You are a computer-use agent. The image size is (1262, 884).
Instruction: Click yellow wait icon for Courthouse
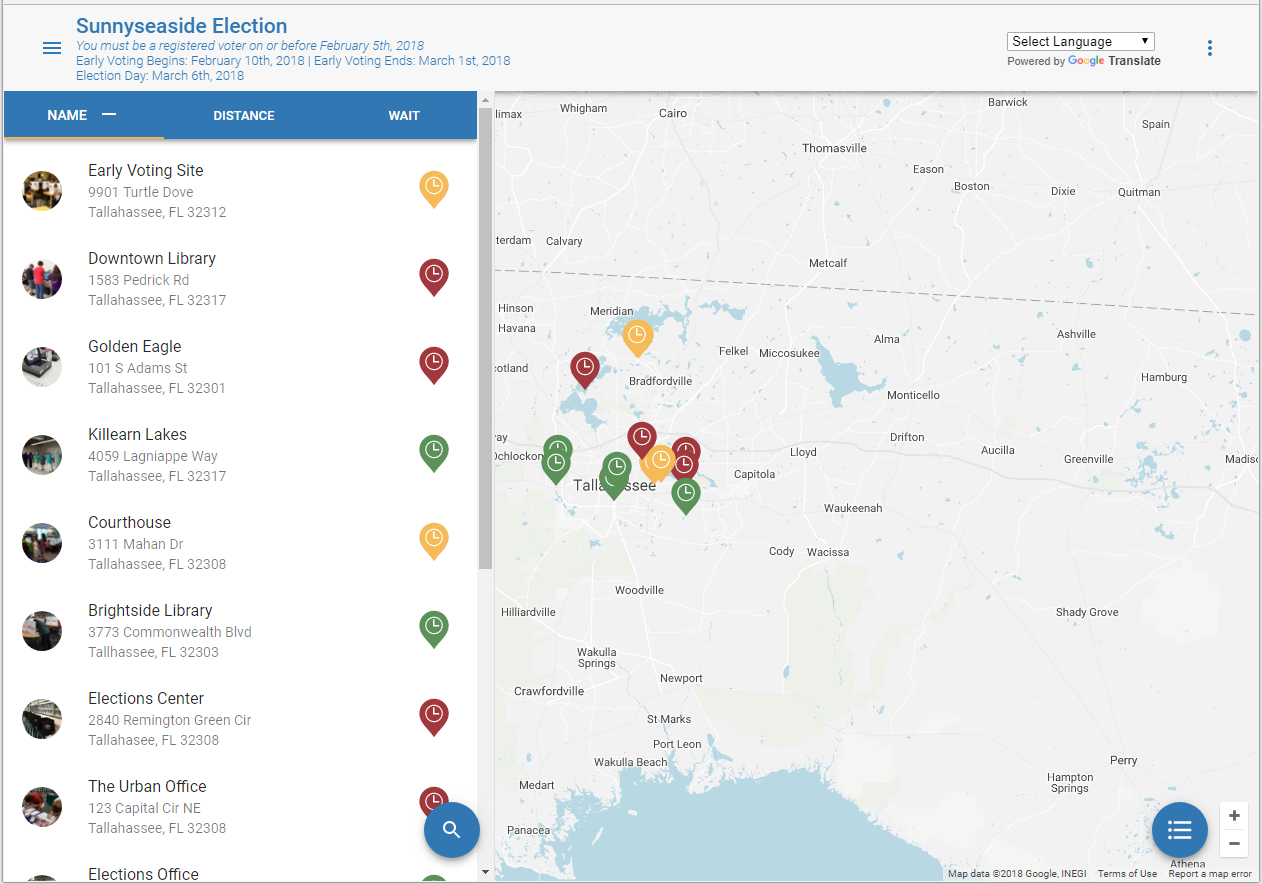434,540
